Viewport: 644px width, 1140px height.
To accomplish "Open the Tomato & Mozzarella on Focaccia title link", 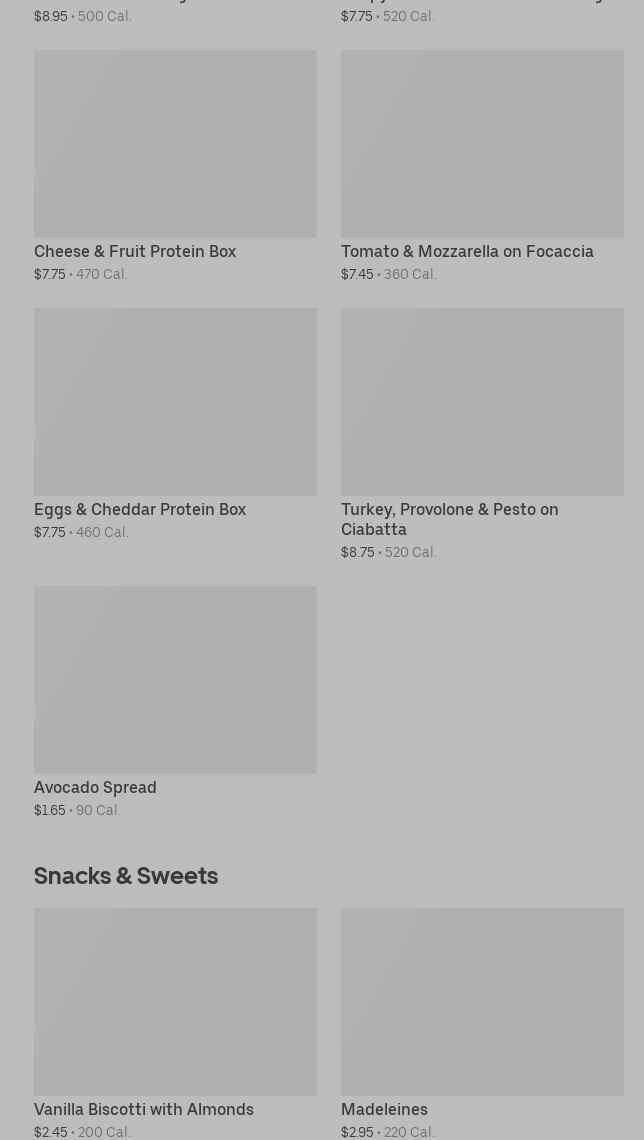I will pyautogui.click(x=467, y=252).
